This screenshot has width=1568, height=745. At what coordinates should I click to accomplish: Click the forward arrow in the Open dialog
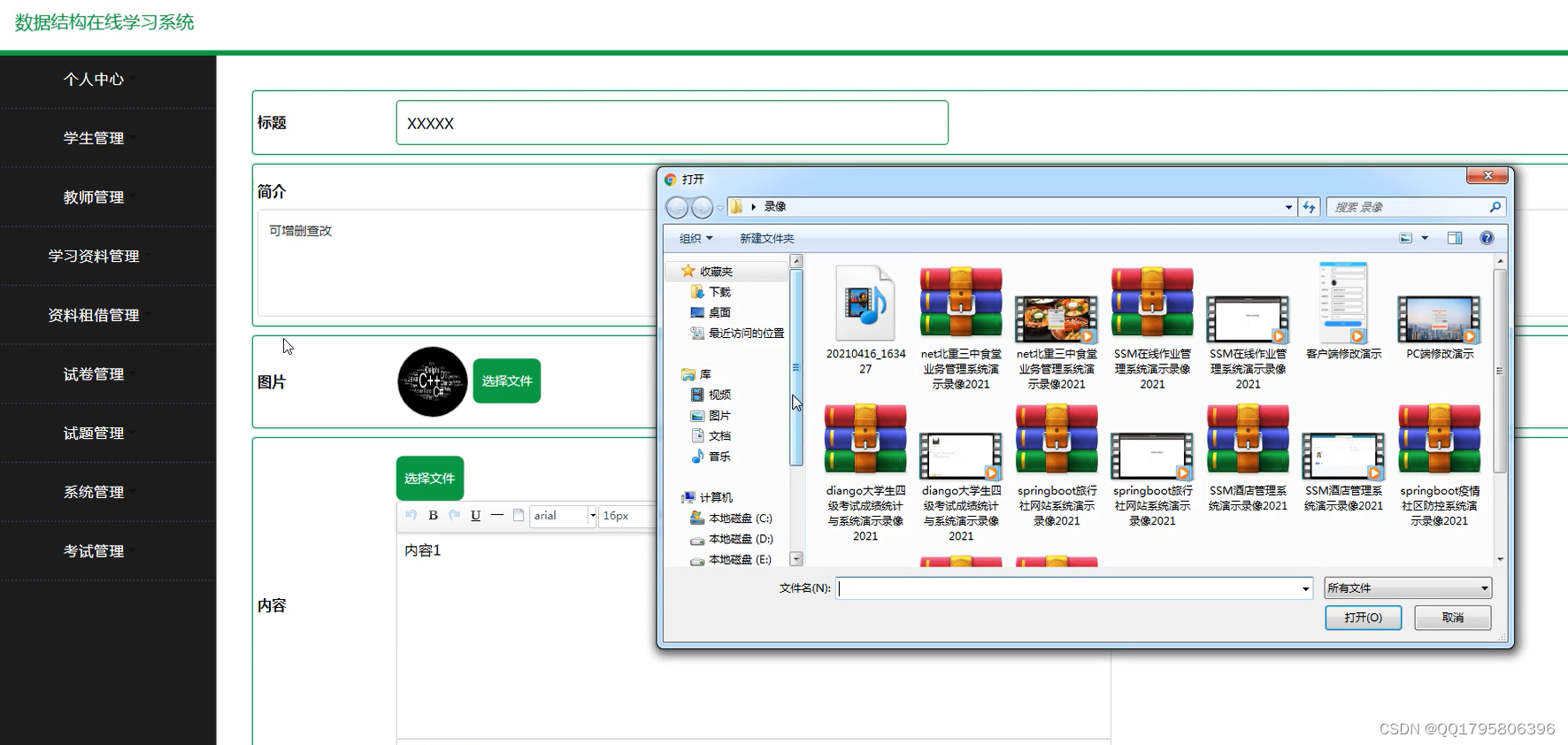[x=702, y=207]
